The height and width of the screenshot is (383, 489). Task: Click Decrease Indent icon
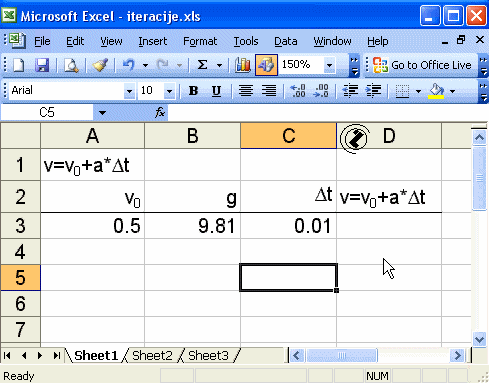coord(350,91)
